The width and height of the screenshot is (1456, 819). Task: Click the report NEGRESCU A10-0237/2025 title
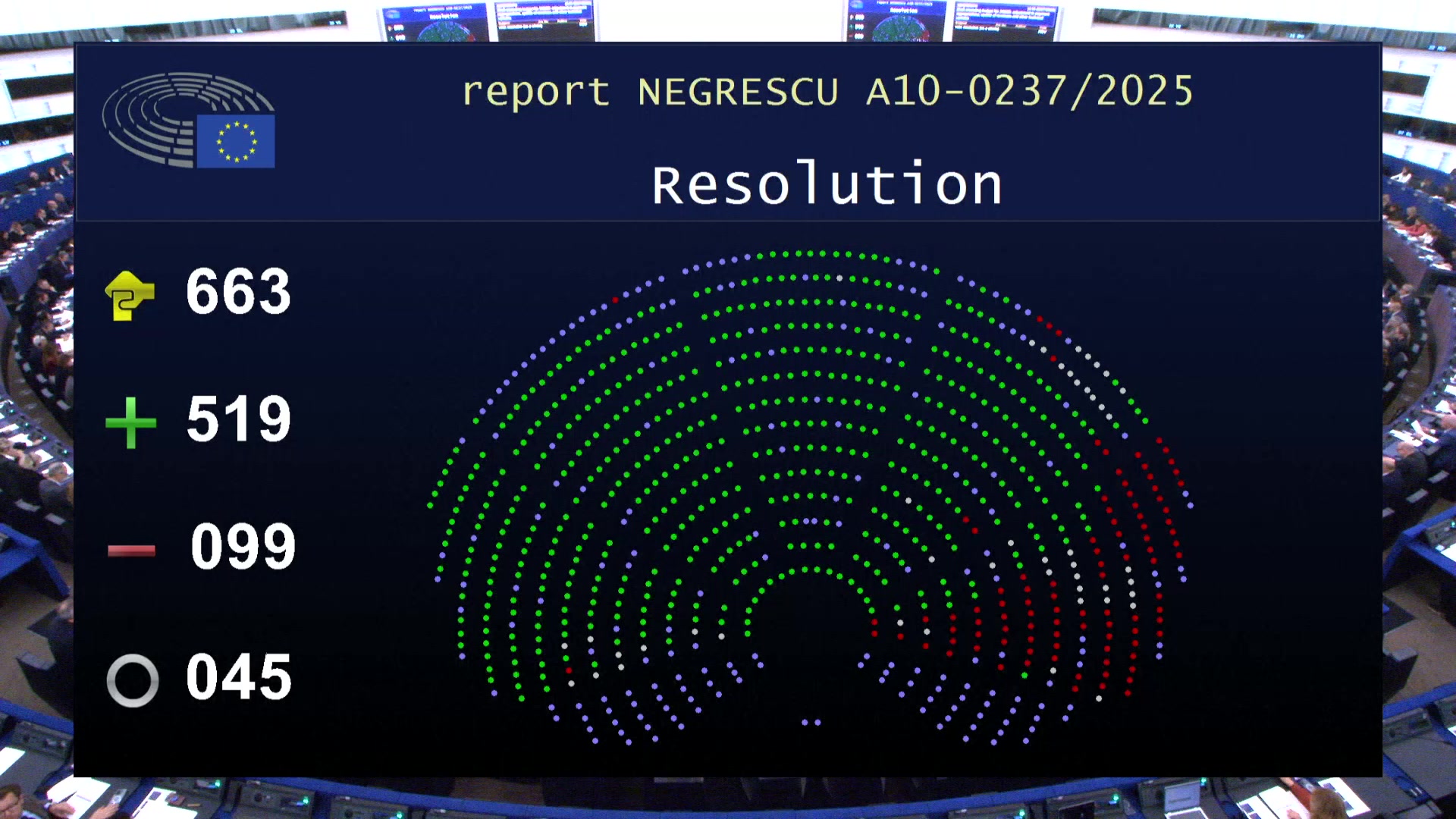[829, 91]
